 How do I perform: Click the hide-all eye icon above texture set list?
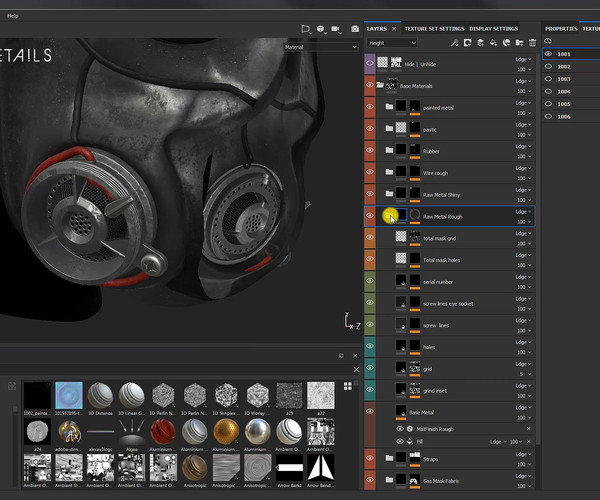click(548, 41)
